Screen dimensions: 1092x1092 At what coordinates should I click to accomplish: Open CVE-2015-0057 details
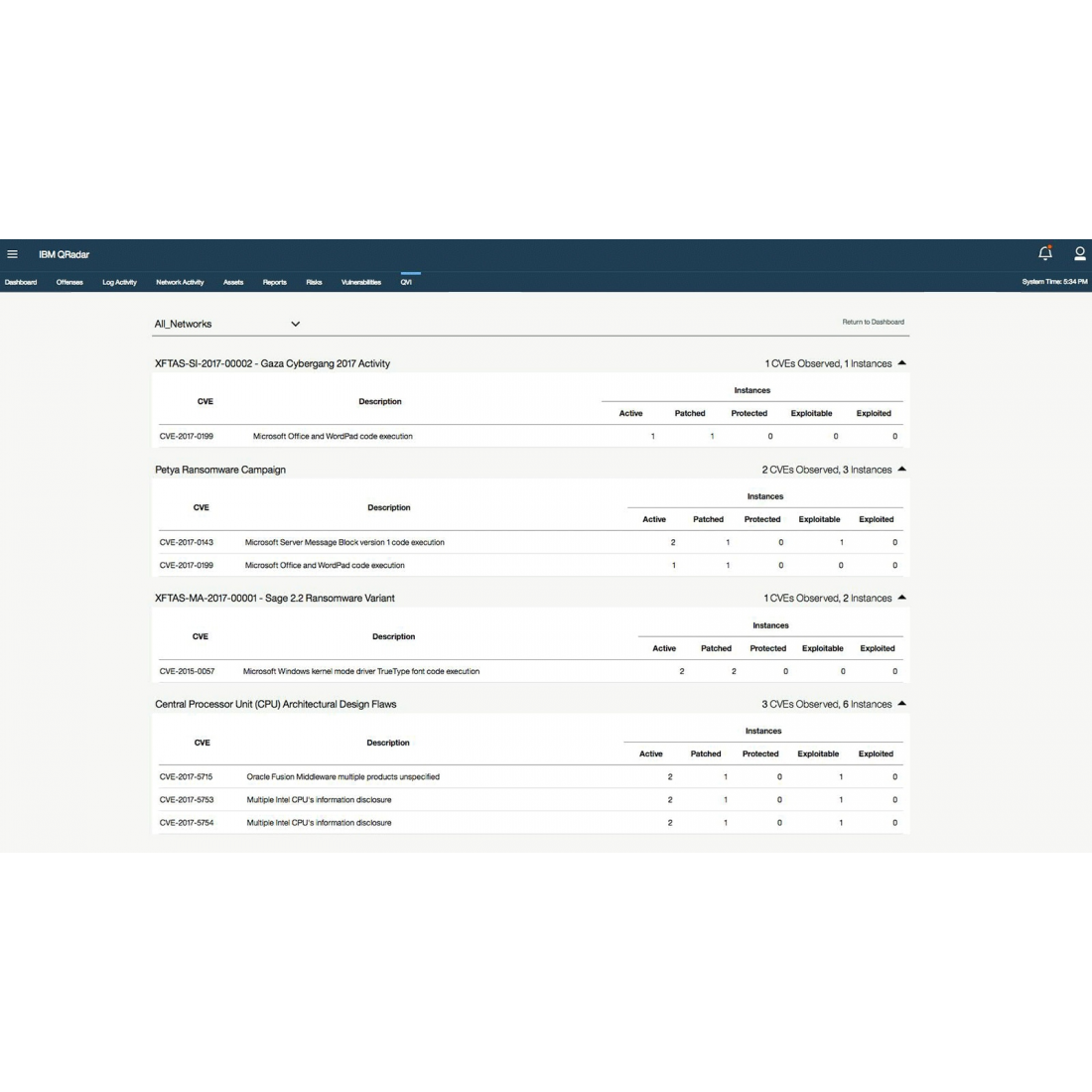186,671
